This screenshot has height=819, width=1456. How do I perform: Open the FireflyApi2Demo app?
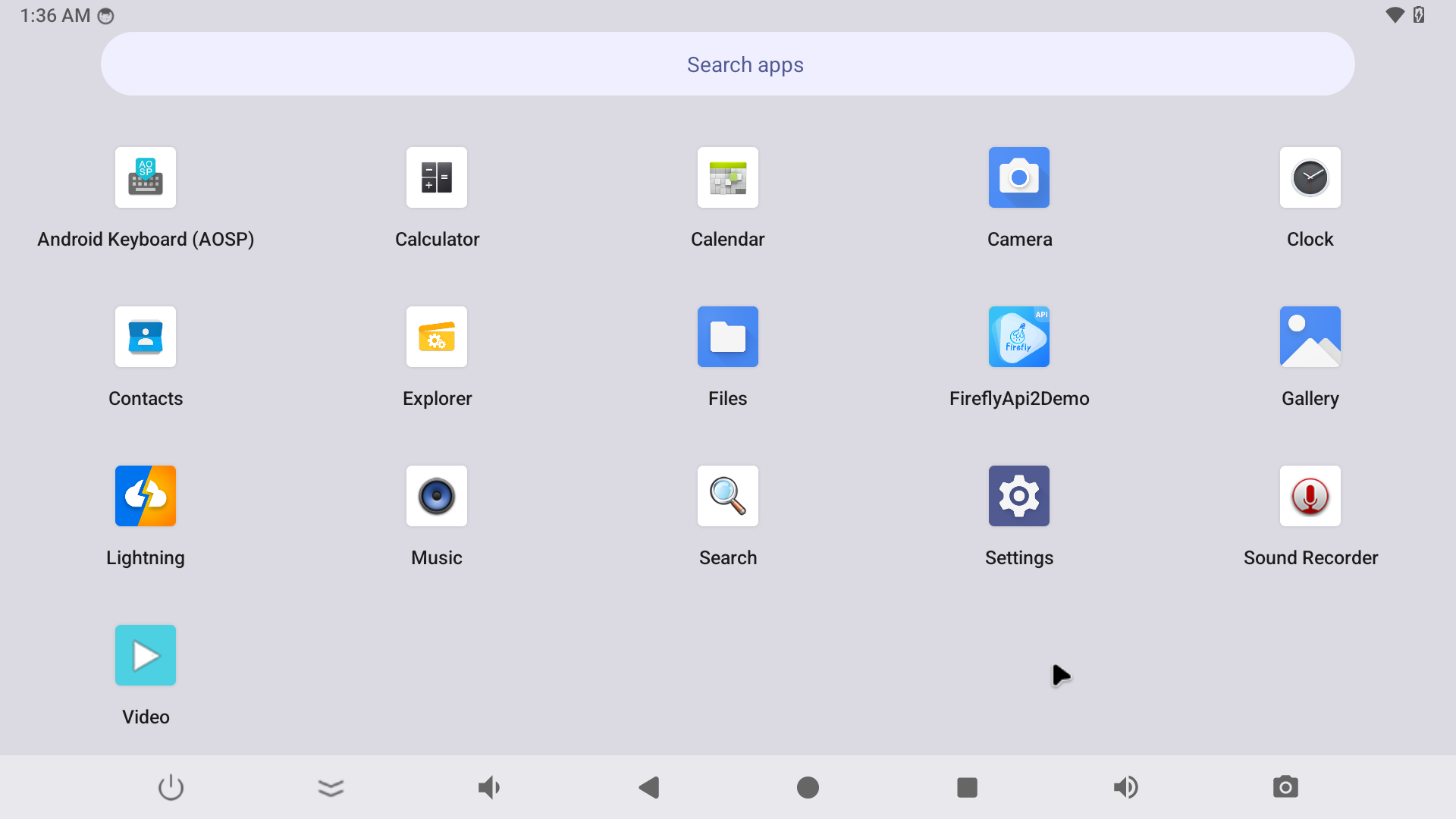pyautogui.click(x=1018, y=337)
